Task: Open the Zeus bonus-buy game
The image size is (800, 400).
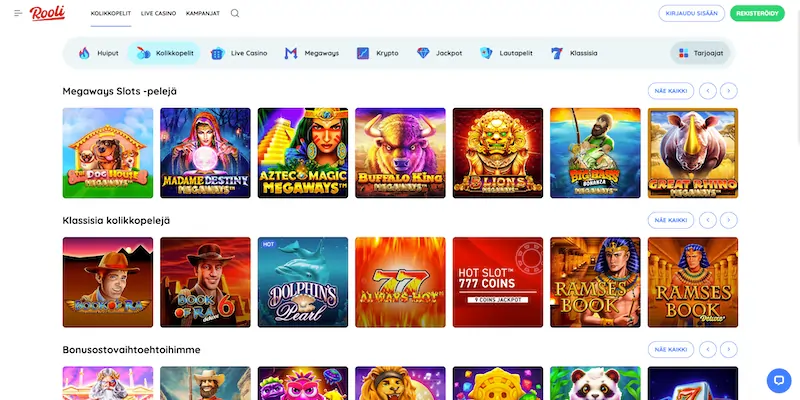Action: pyautogui.click(x=108, y=383)
